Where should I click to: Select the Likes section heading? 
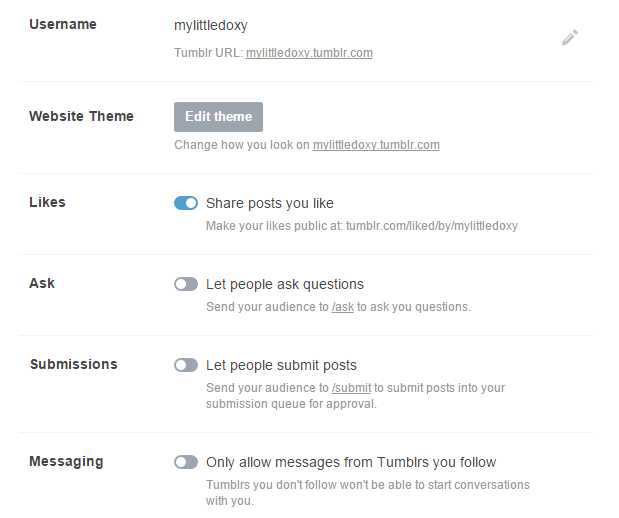pos(48,202)
